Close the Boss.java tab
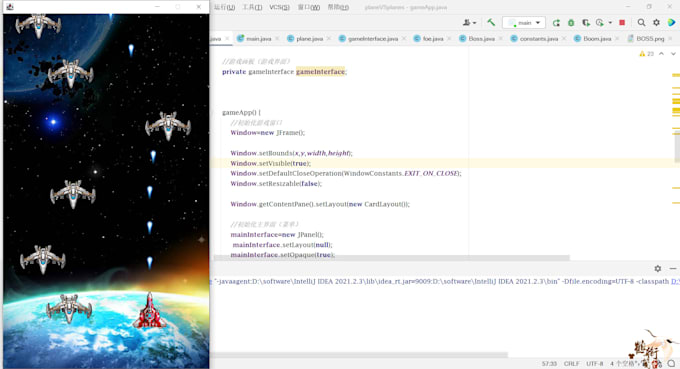Image resolution: width=680 pixels, height=369 pixels. (500, 39)
